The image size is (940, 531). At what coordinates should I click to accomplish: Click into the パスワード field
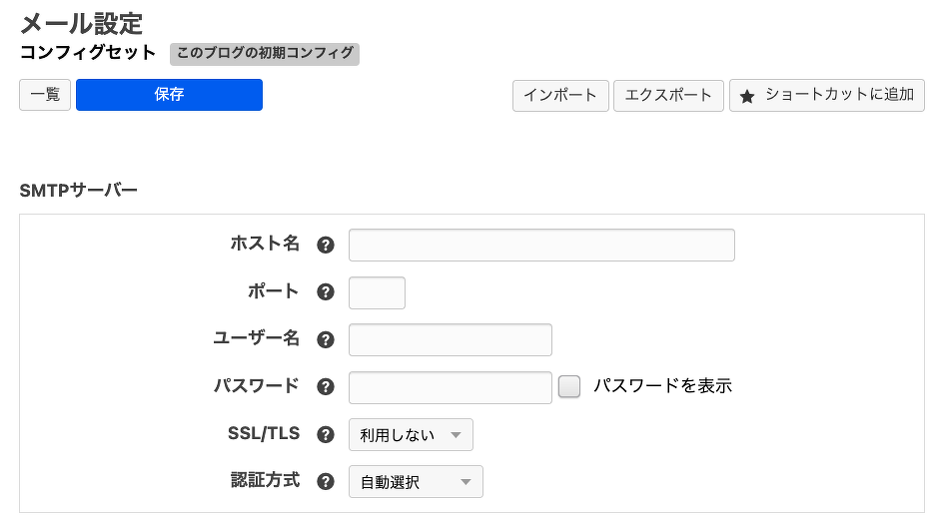click(450, 387)
